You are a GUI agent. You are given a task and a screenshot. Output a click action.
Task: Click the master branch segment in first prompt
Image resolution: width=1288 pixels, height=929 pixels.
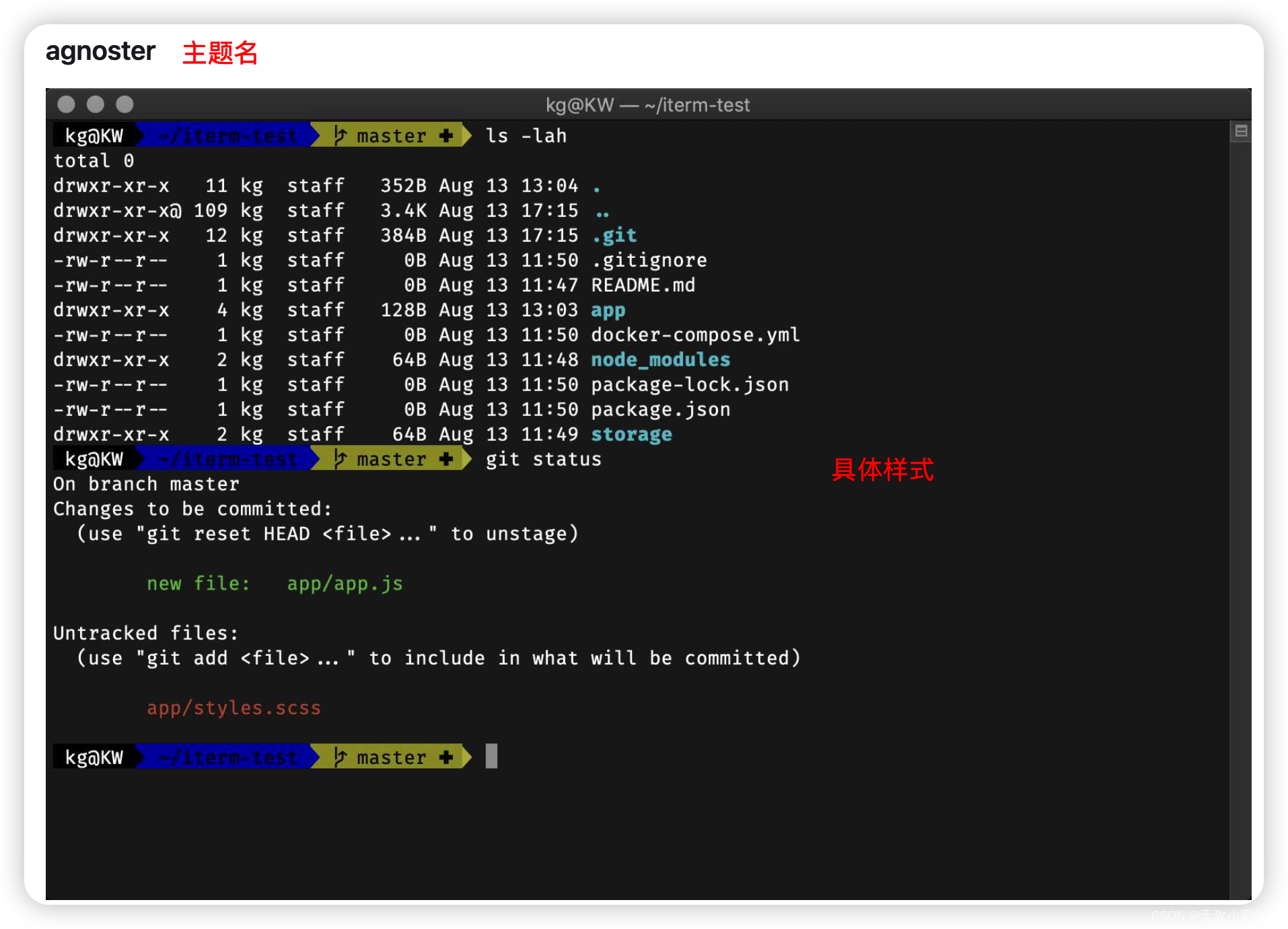(392, 136)
